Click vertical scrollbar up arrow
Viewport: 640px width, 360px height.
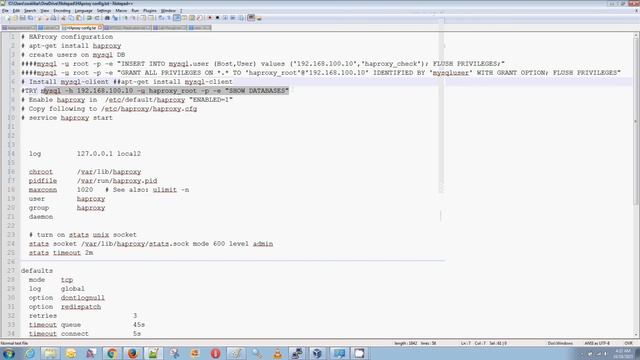pyautogui.click(x=636, y=36)
